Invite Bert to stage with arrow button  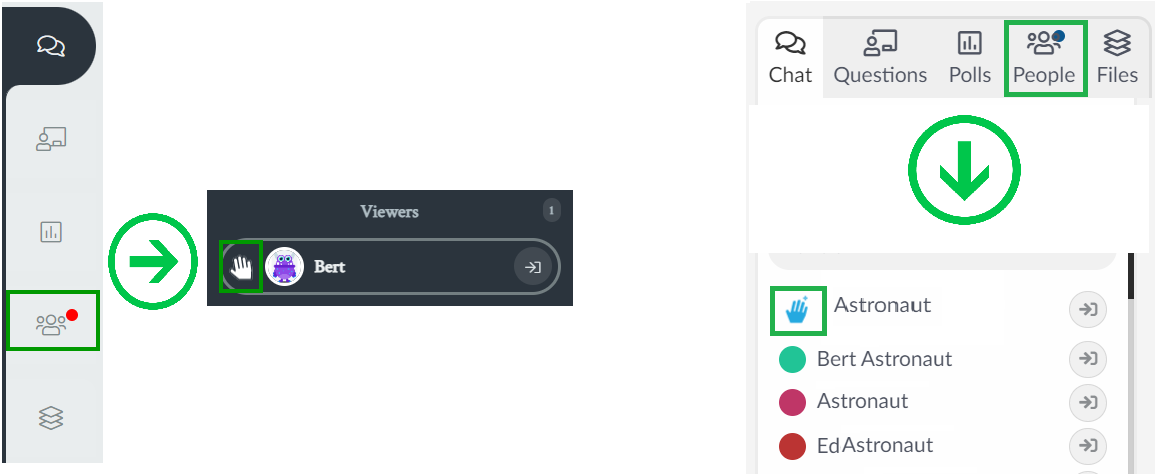click(533, 267)
